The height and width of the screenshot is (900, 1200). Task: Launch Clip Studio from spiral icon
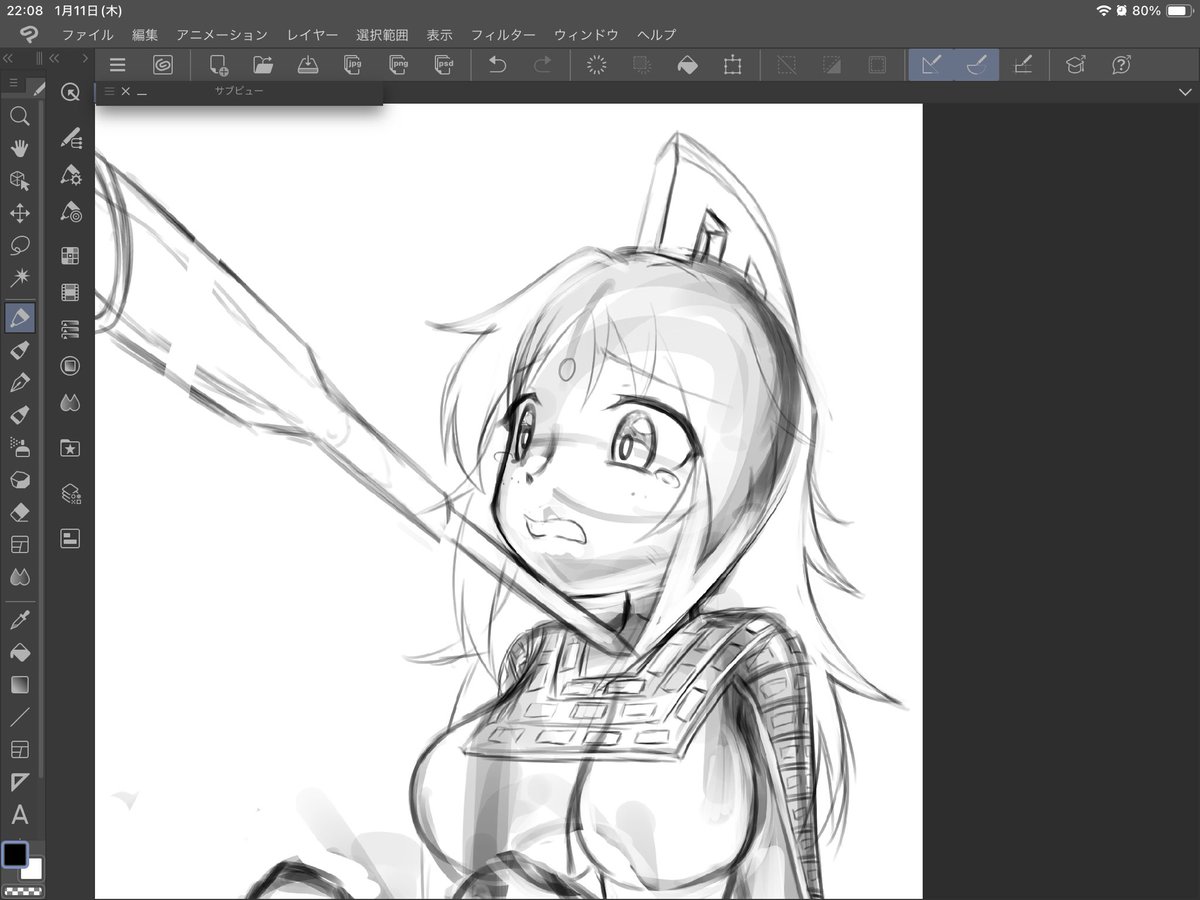click(x=162, y=66)
